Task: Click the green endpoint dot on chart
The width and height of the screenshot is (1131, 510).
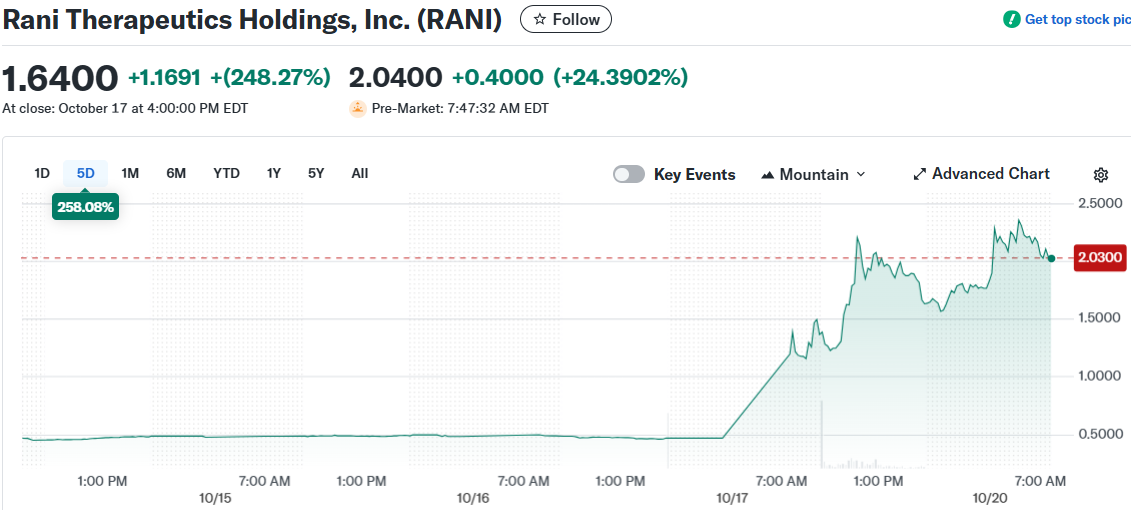Action: [1051, 258]
